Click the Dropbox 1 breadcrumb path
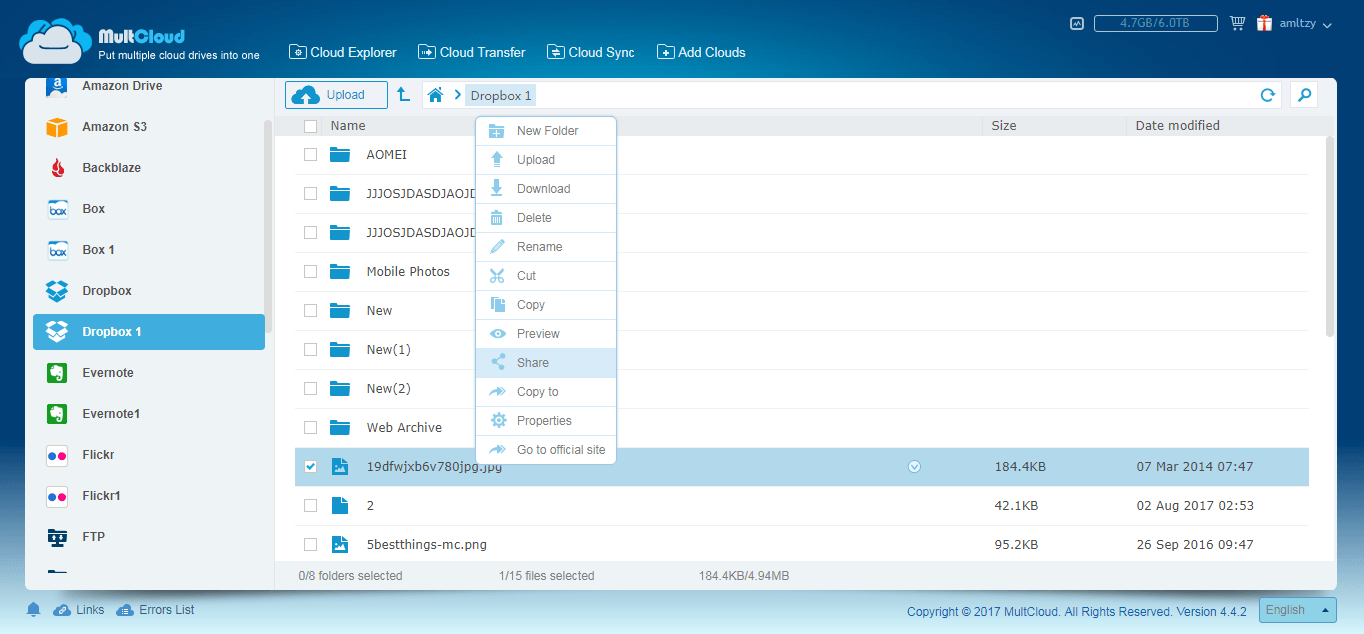The image size is (1364, 634). coord(501,95)
